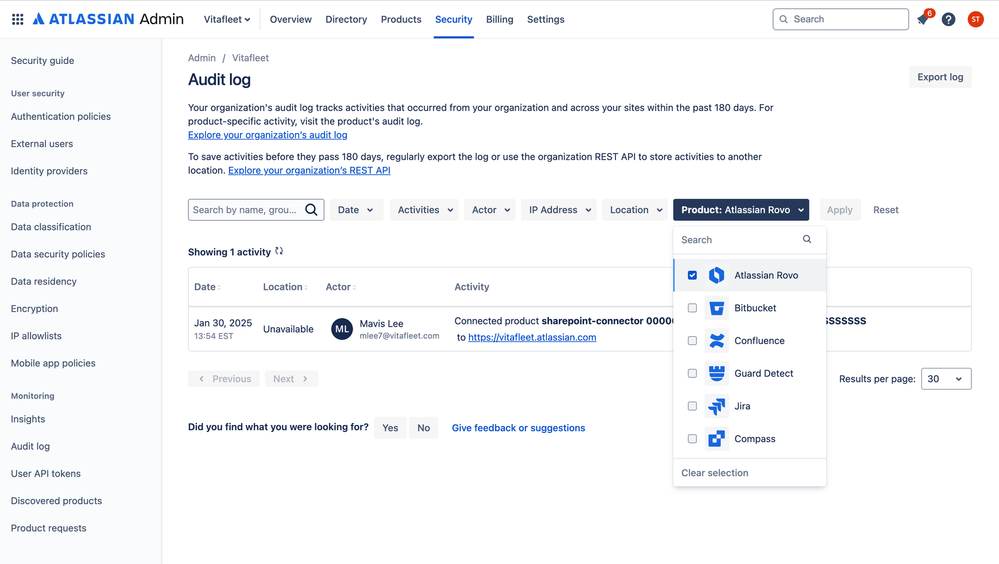The image size is (999, 564).
Task: Open Security guide in sidebar
Action: coord(42,61)
